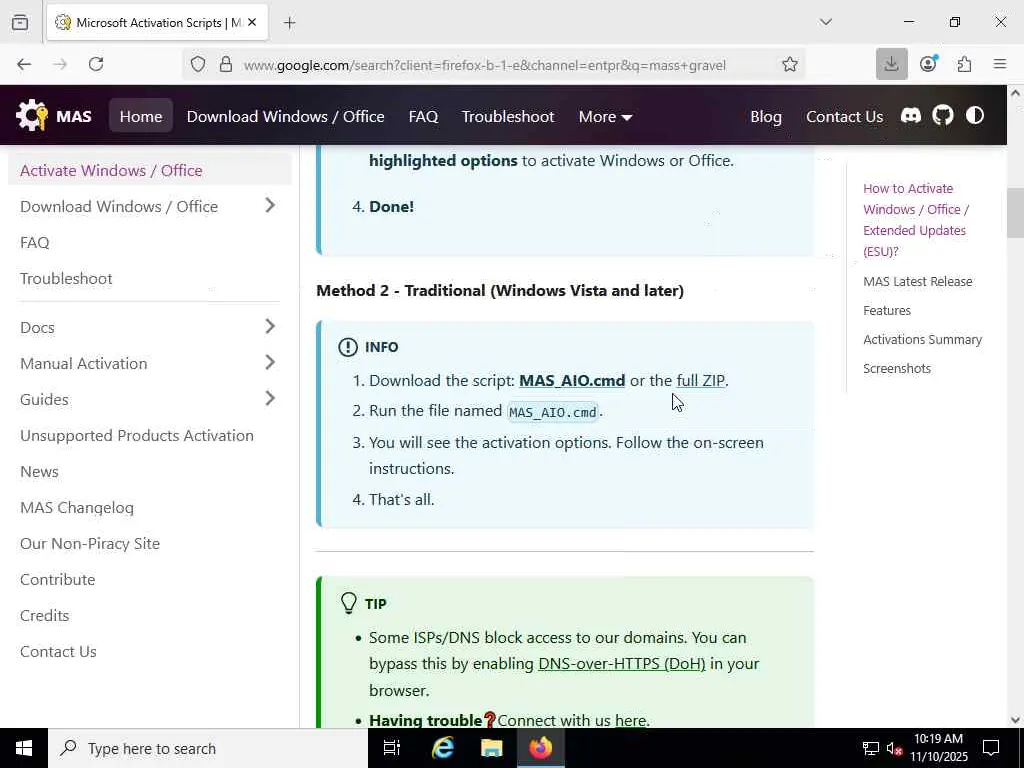This screenshot has height=768, width=1024.
Task: Open FAQ in the left sidebar
Action: tap(35, 242)
